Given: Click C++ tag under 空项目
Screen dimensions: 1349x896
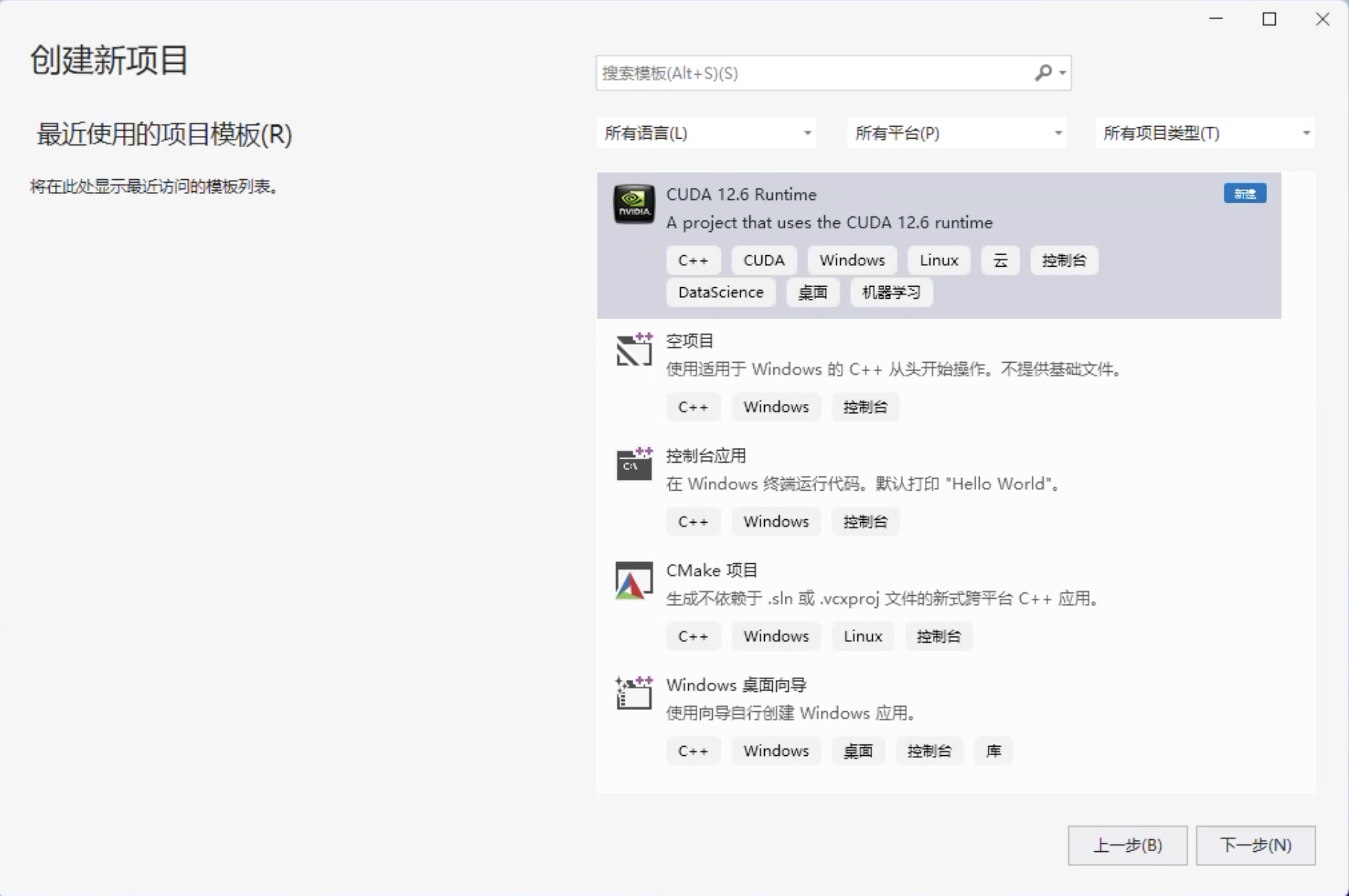Looking at the screenshot, I should (x=693, y=407).
